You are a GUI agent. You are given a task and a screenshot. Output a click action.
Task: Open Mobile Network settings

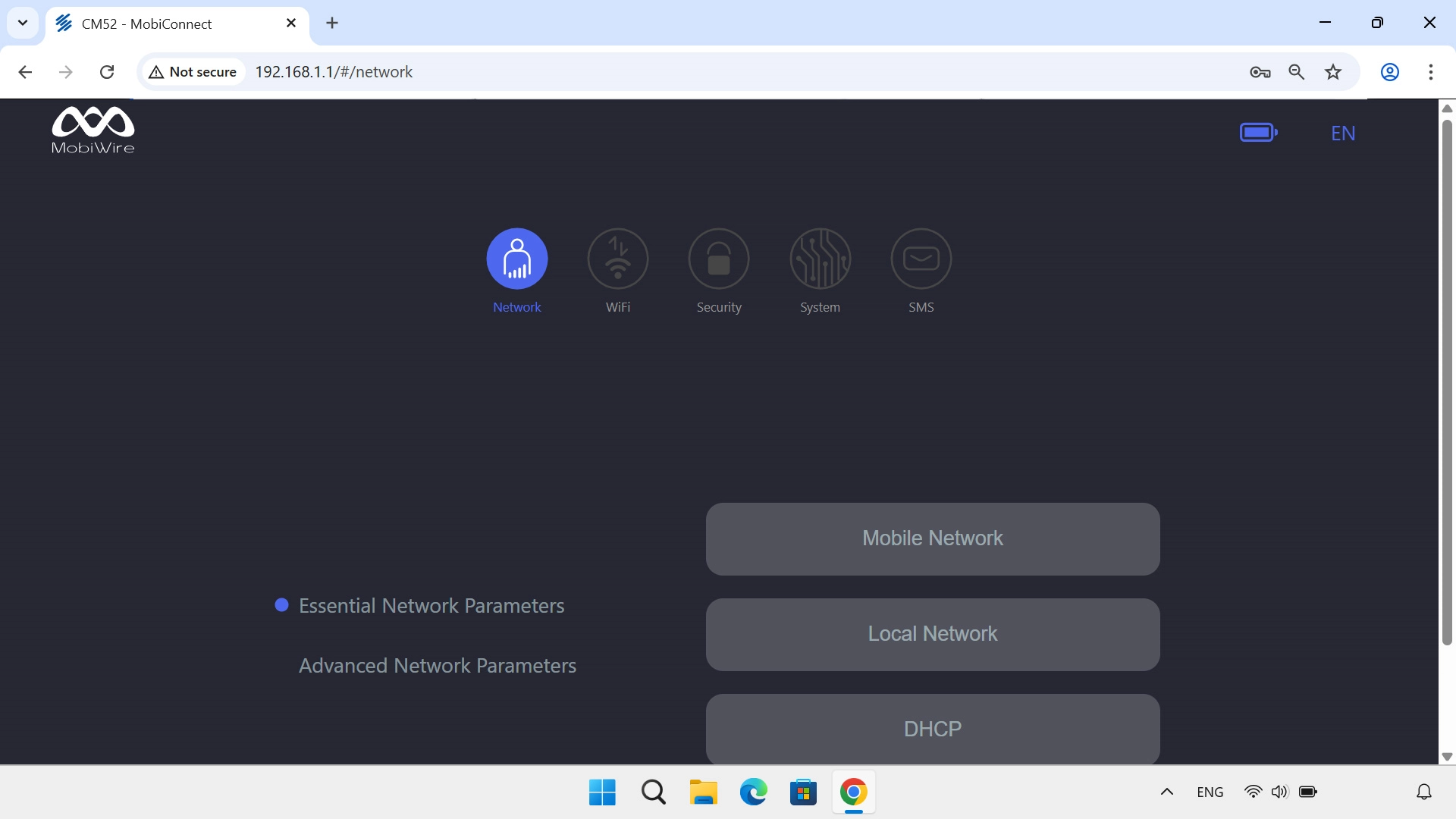[932, 538]
